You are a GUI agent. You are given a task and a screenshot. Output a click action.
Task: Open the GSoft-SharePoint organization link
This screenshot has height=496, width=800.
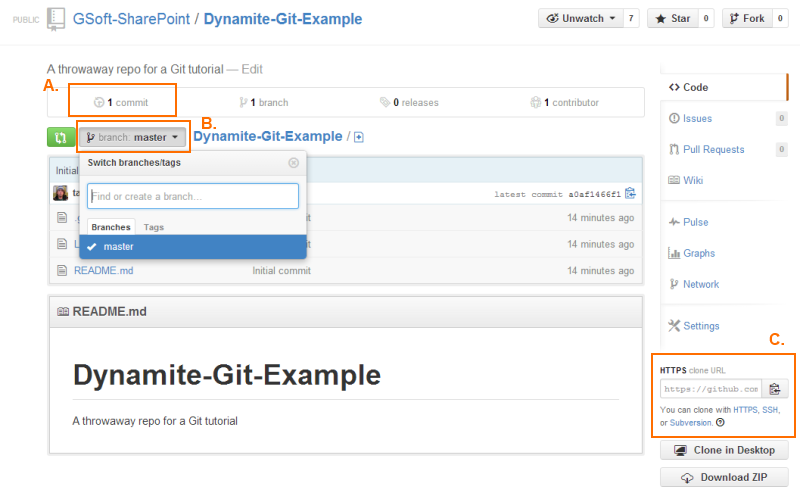tap(131, 19)
